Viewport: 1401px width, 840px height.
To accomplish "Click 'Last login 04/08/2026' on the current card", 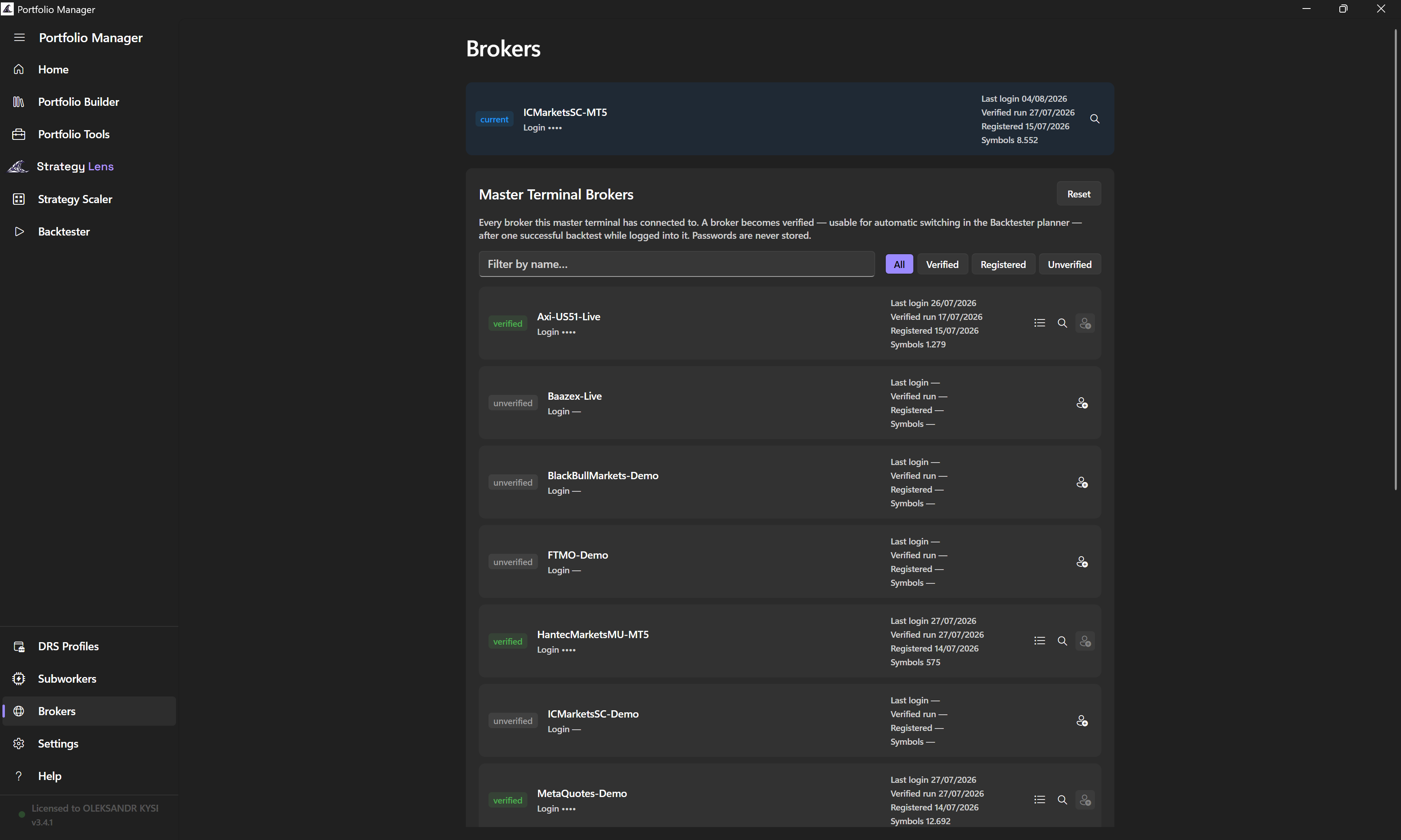I will [x=1024, y=99].
